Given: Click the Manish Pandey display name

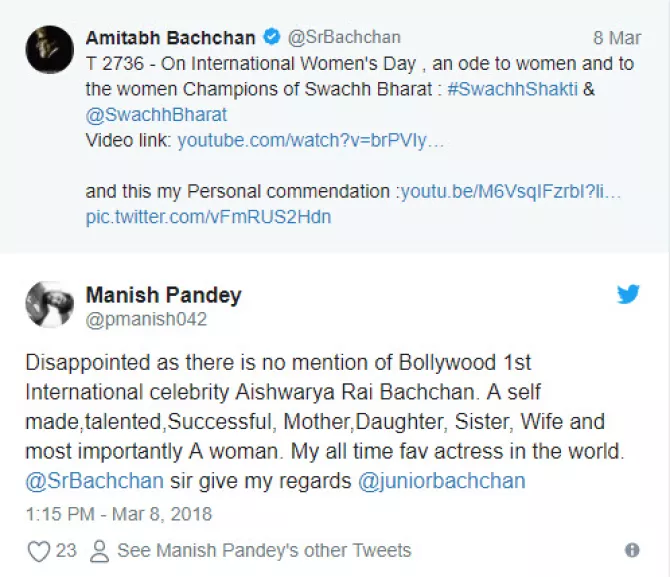Looking at the screenshot, I should [x=163, y=295].
